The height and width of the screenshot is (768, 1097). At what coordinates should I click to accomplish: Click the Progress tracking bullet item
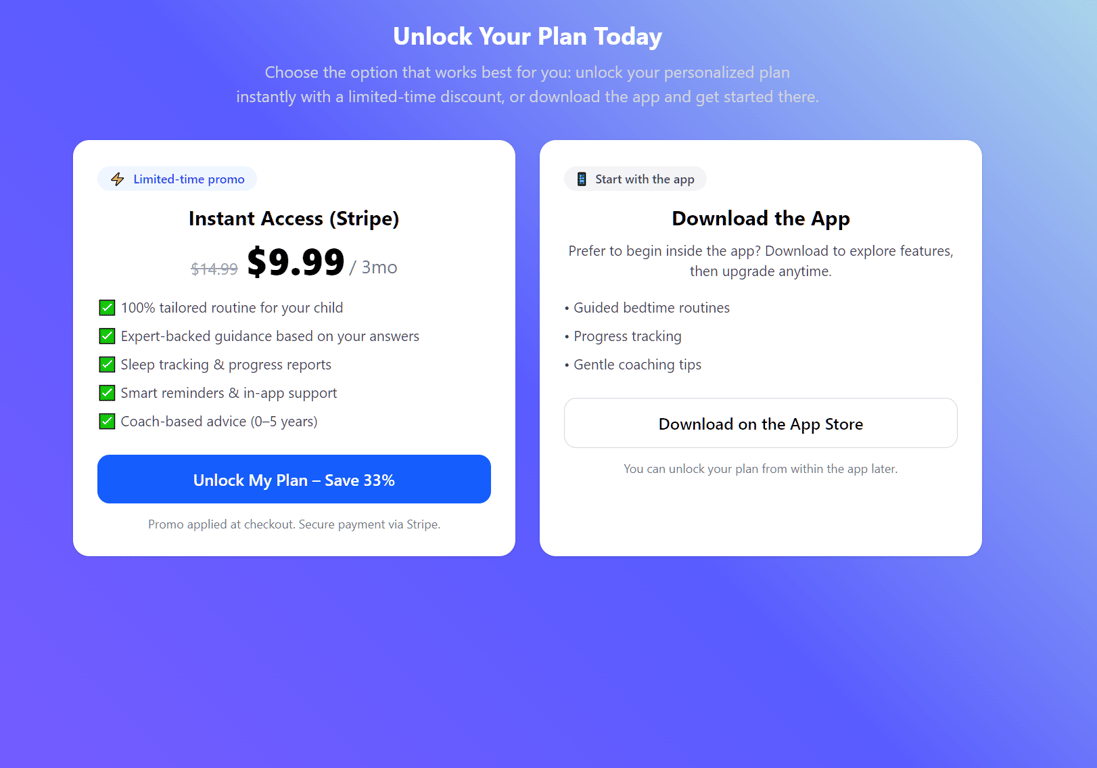click(x=626, y=336)
